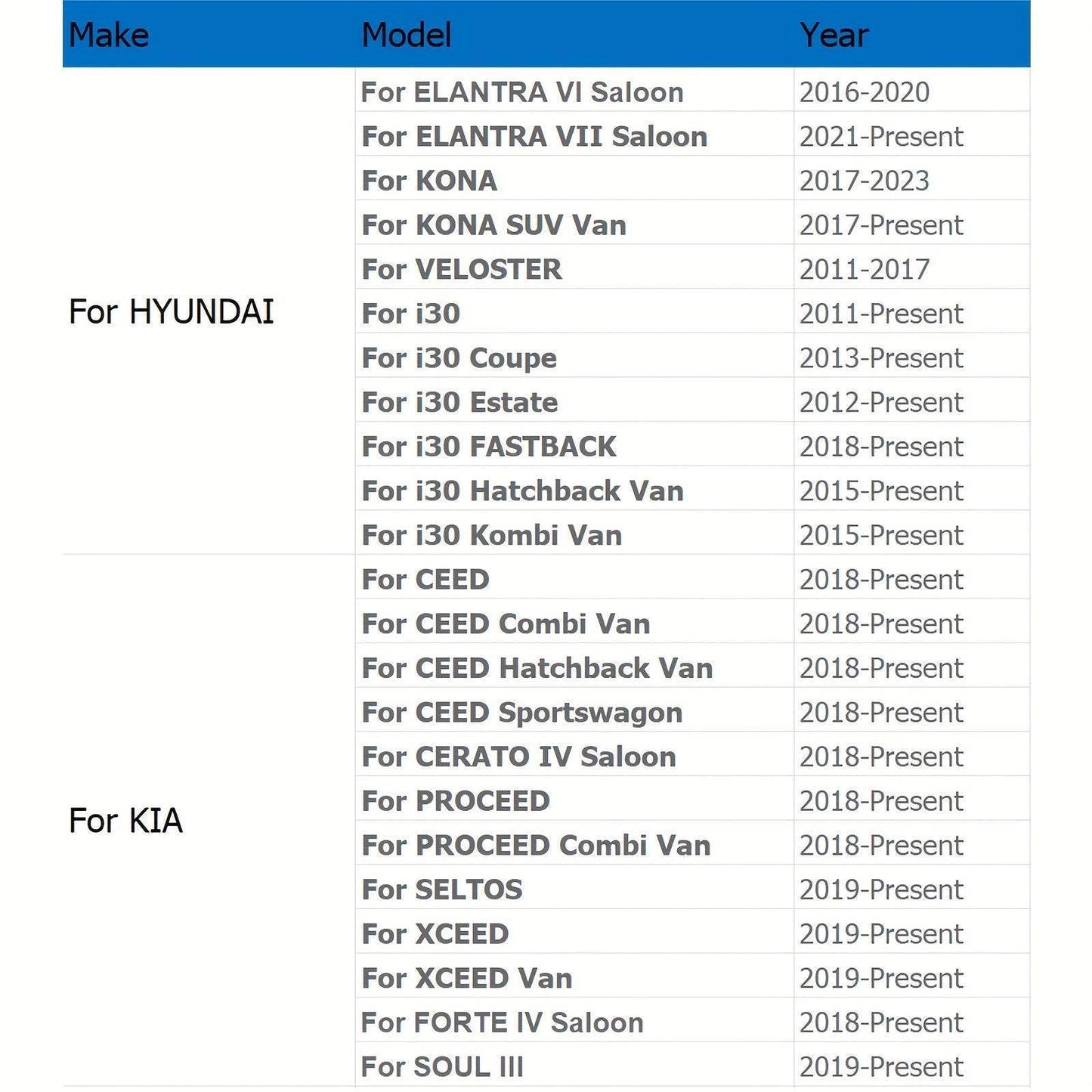Click the For ELANTRA VI Saloon row
Viewport: 1092px width, 1092px height.
pos(522,92)
